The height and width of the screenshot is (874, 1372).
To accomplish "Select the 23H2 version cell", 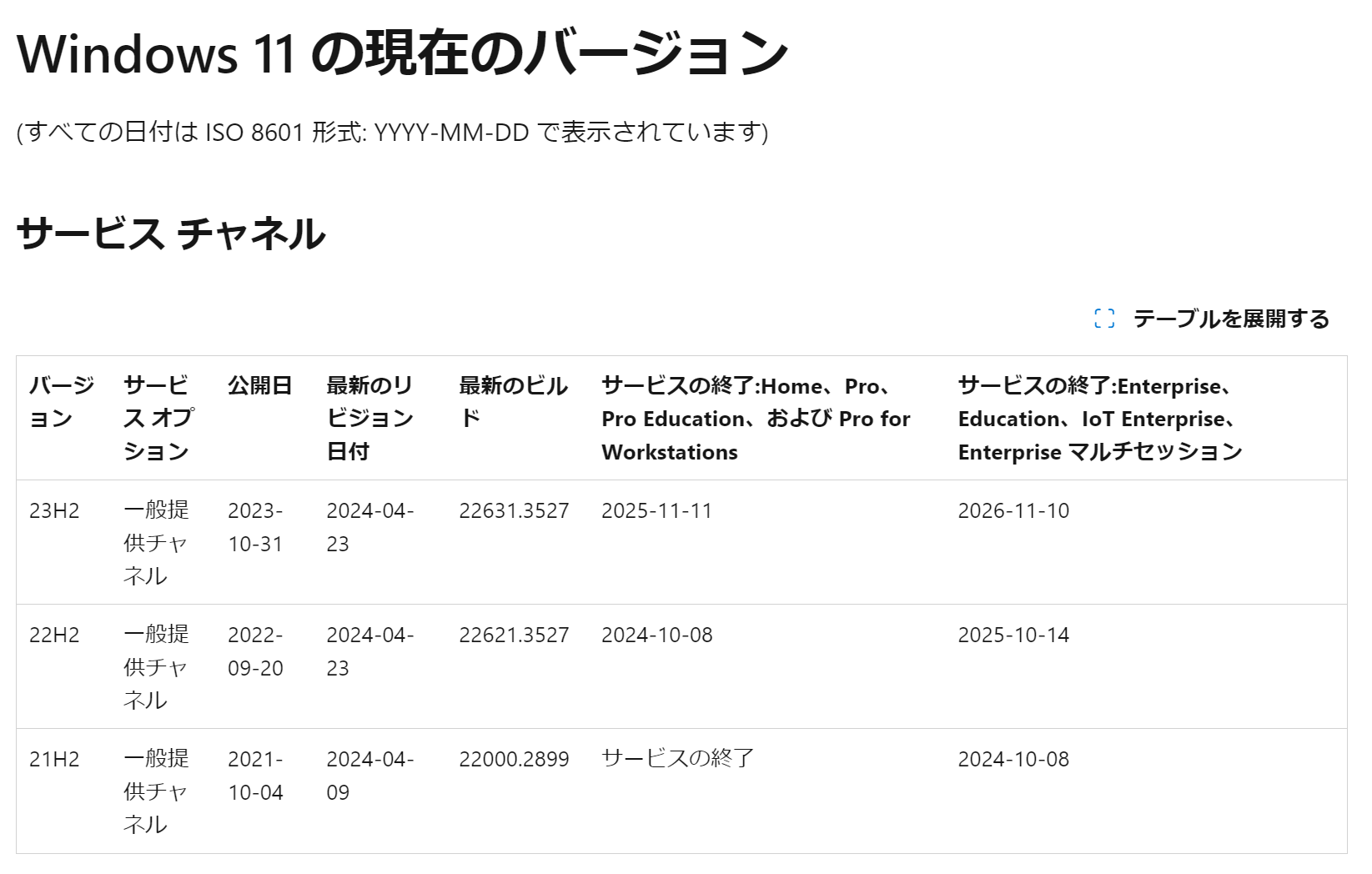I will [54, 510].
